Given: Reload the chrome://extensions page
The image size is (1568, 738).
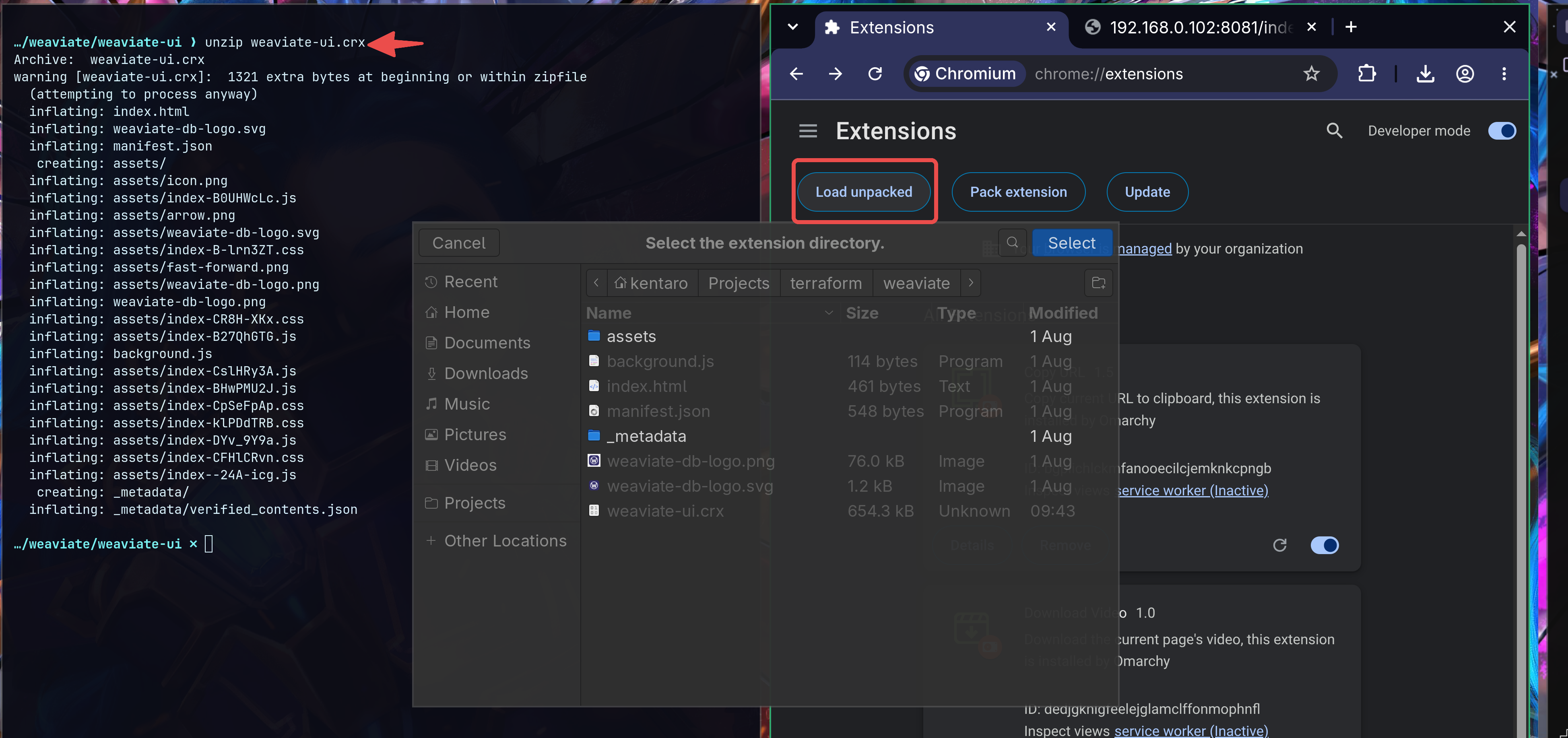Looking at the screenshot, I should (x=875, y=74).
